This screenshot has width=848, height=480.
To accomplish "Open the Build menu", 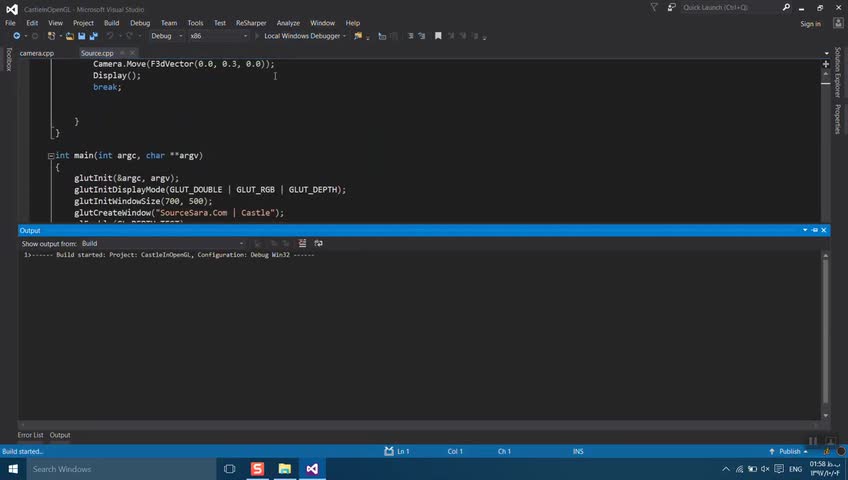I will [111, 23].
